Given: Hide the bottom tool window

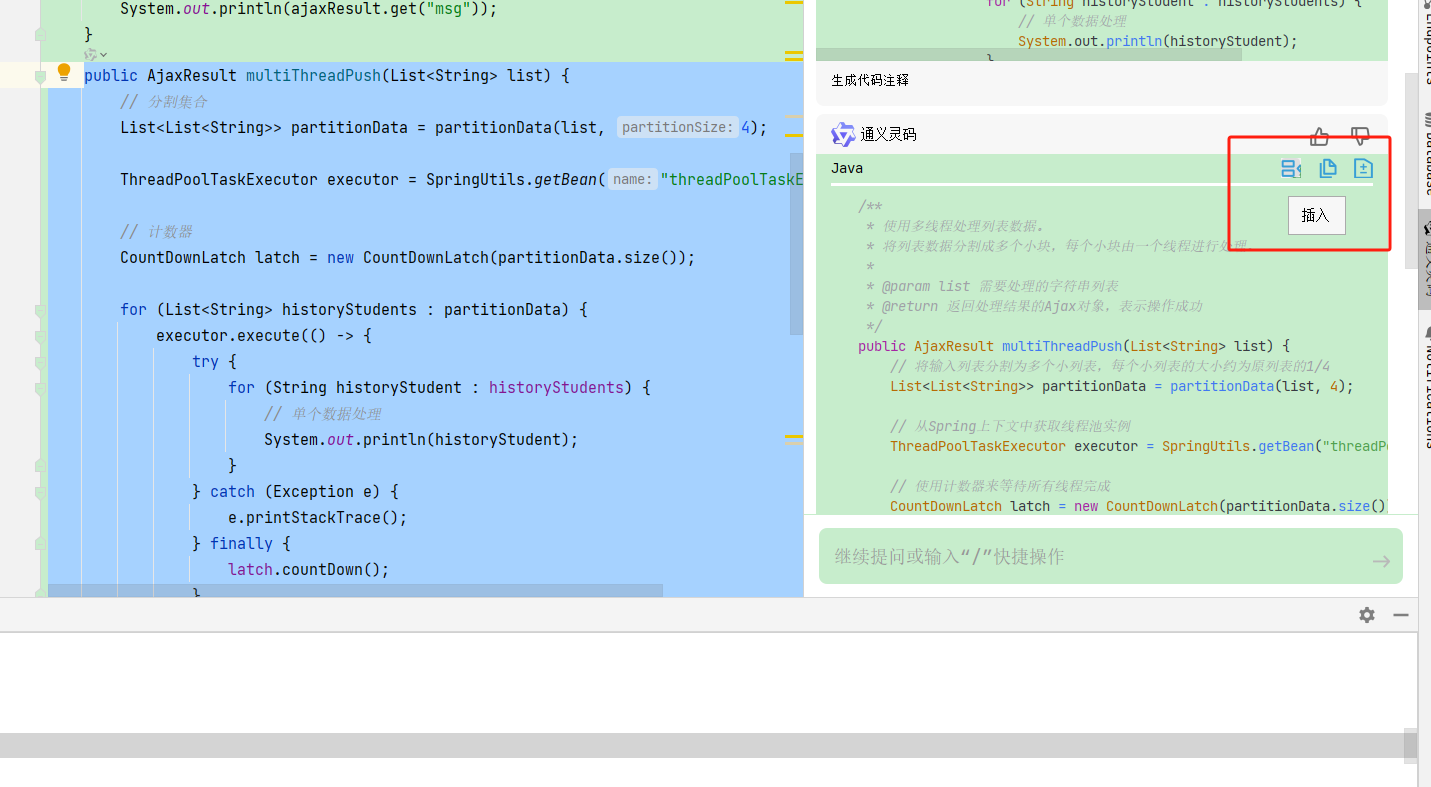Looking at the screenshot, I should point(1401,615).
